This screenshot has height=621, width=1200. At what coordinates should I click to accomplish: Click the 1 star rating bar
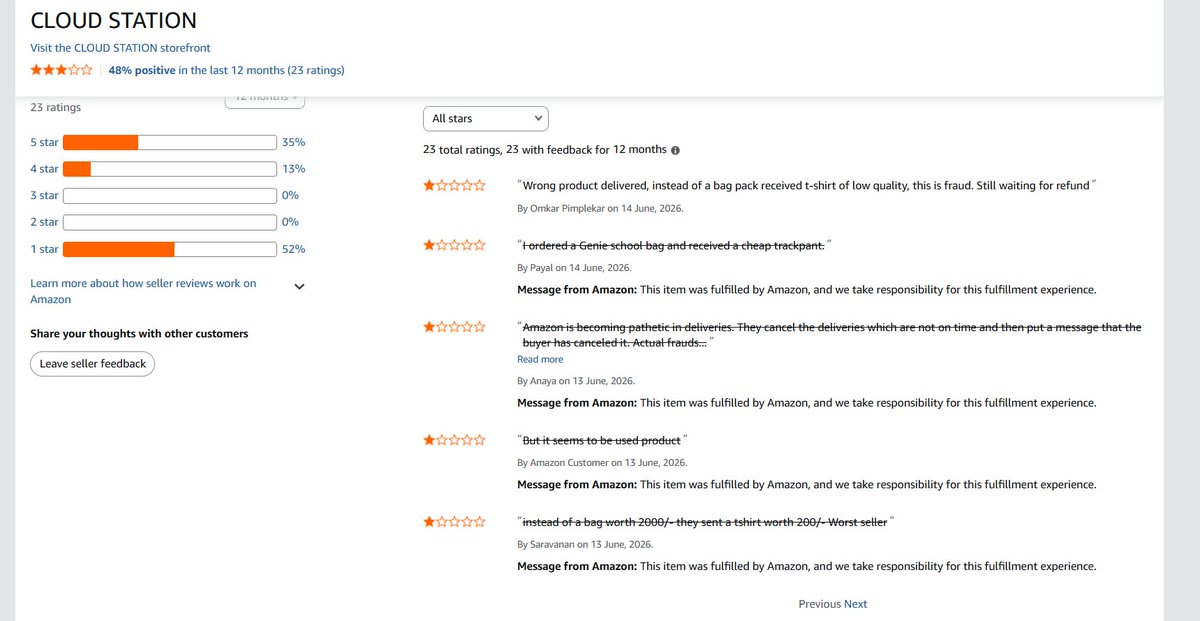pos(170,249)
